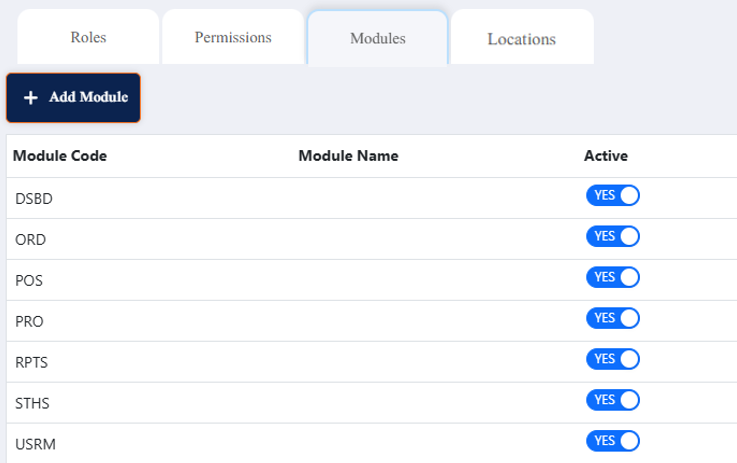Screen dimensions: 737x463
Task: Click the RPTS module code text
Action: 32,363
